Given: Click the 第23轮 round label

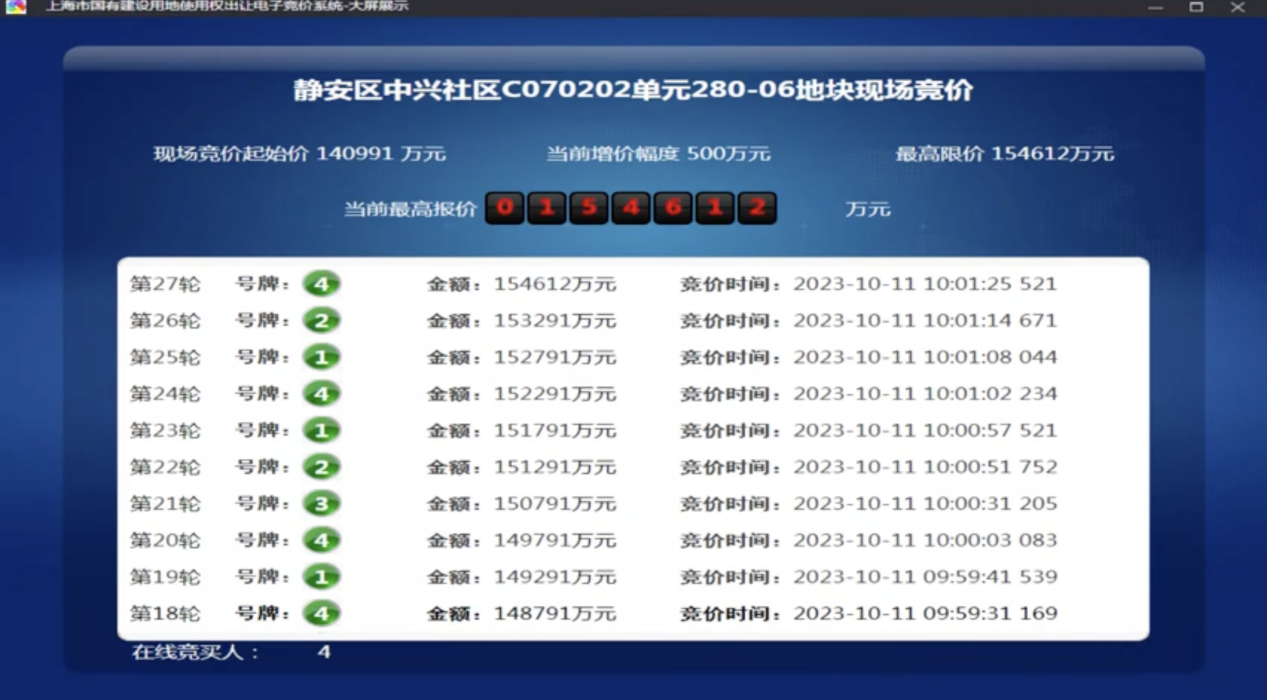Looking at the screenshot, I should 165,430.
